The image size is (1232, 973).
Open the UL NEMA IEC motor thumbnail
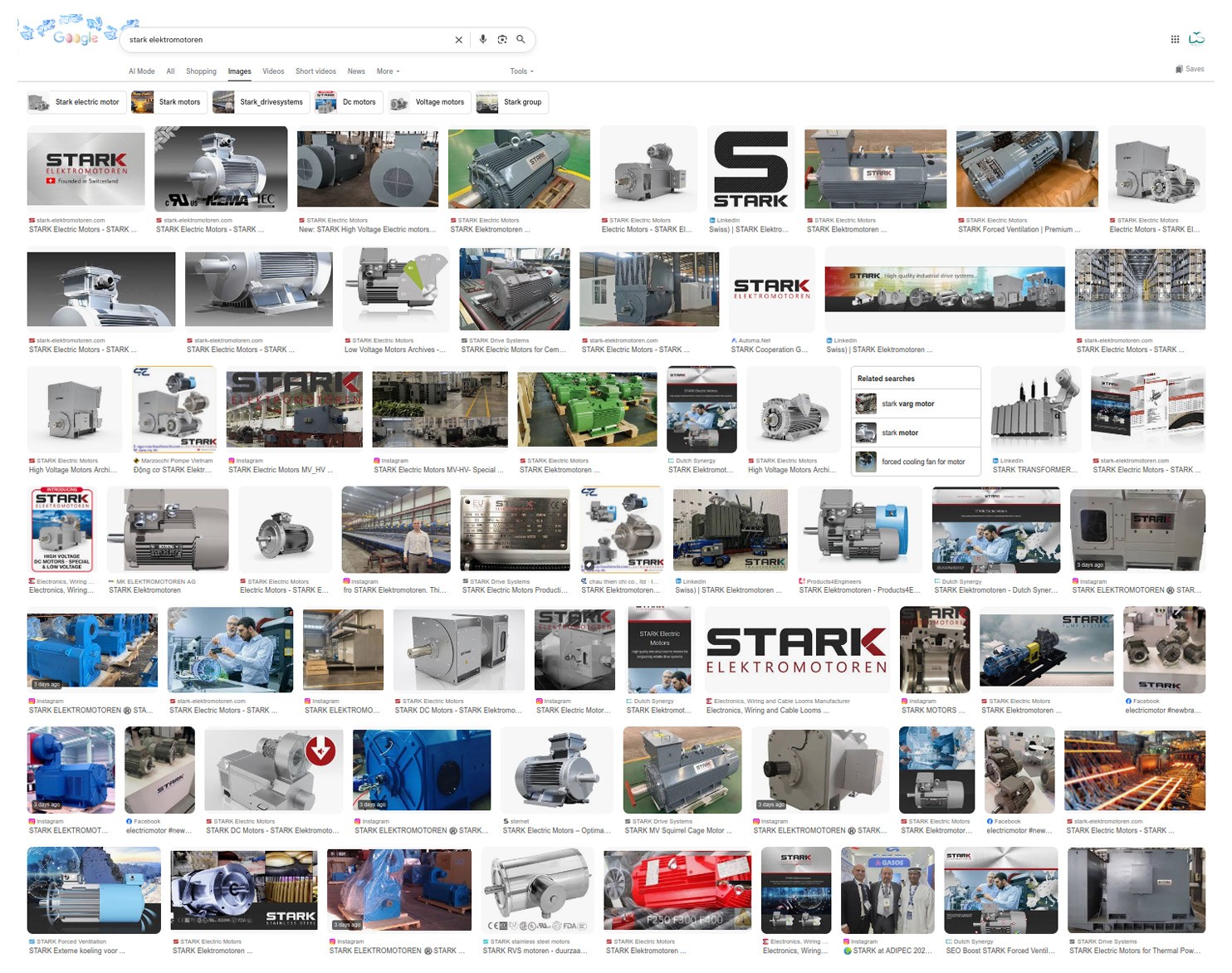pyautogui.click(x=221, y=169)
